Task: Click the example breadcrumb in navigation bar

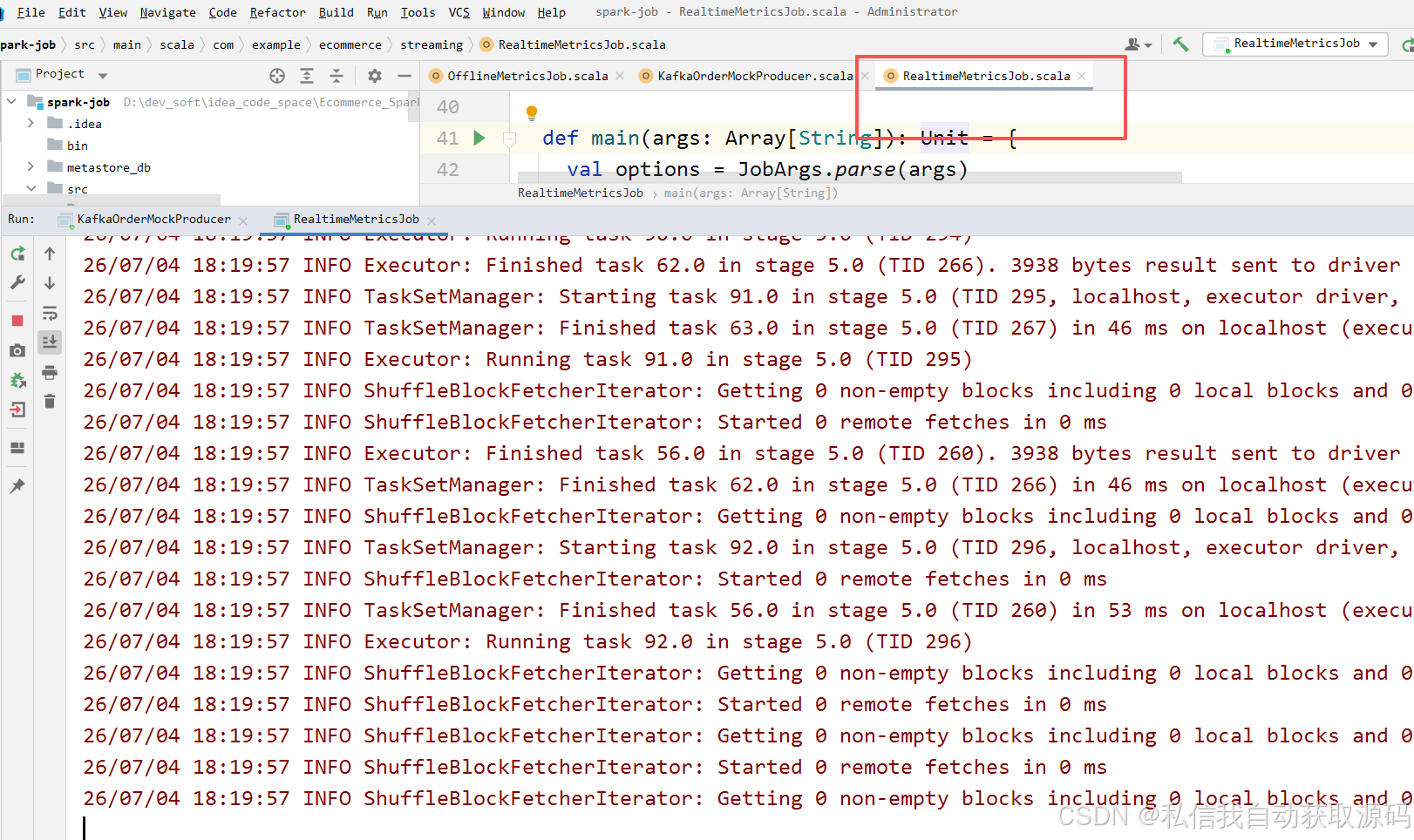Action: pos(276,44)
